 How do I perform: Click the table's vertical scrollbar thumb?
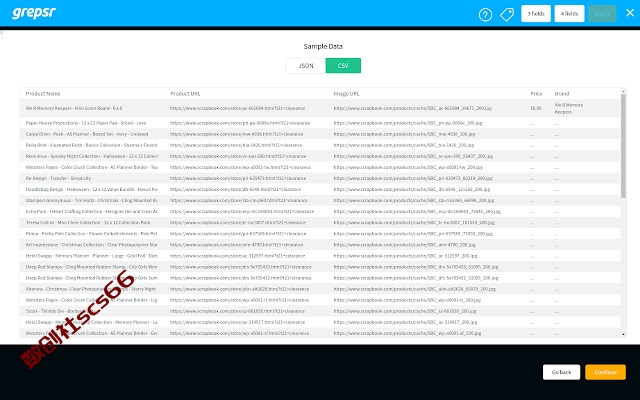point(623,146)
